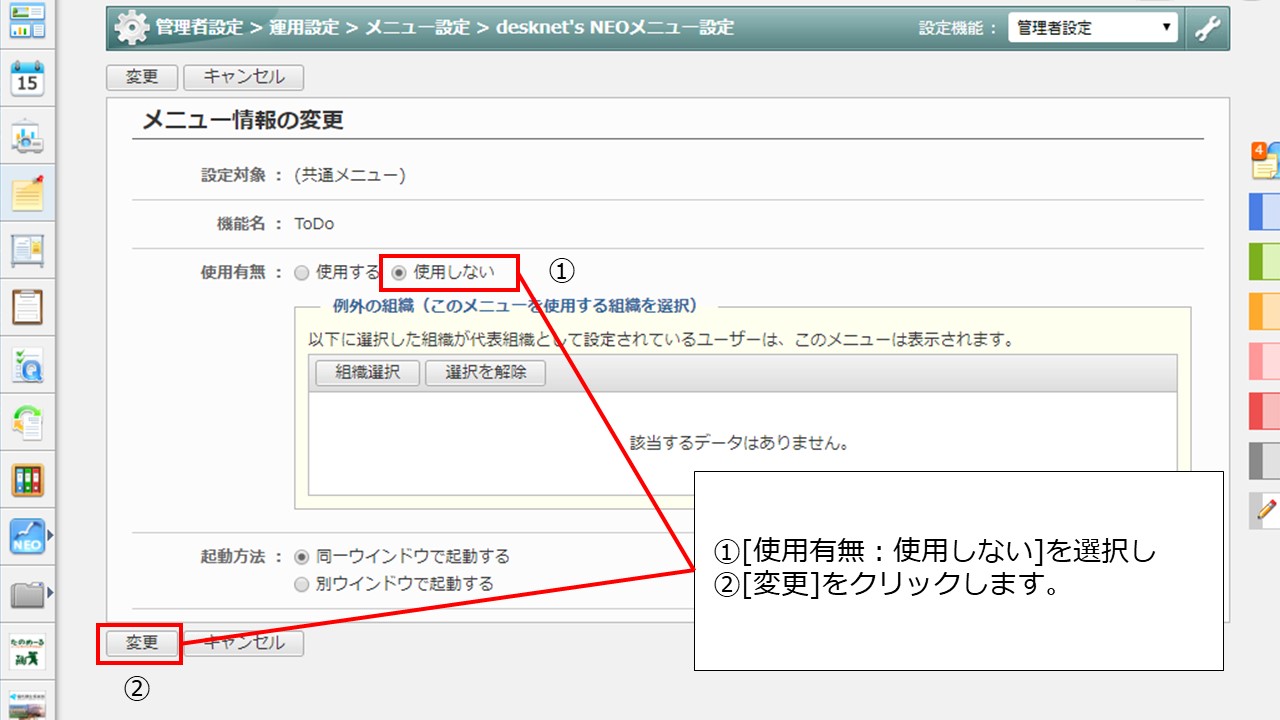This screenshot has width=1280, height=720.
Task: Open the green arrow documents icon
Action: pyautogui.click(x=27, y=423)
